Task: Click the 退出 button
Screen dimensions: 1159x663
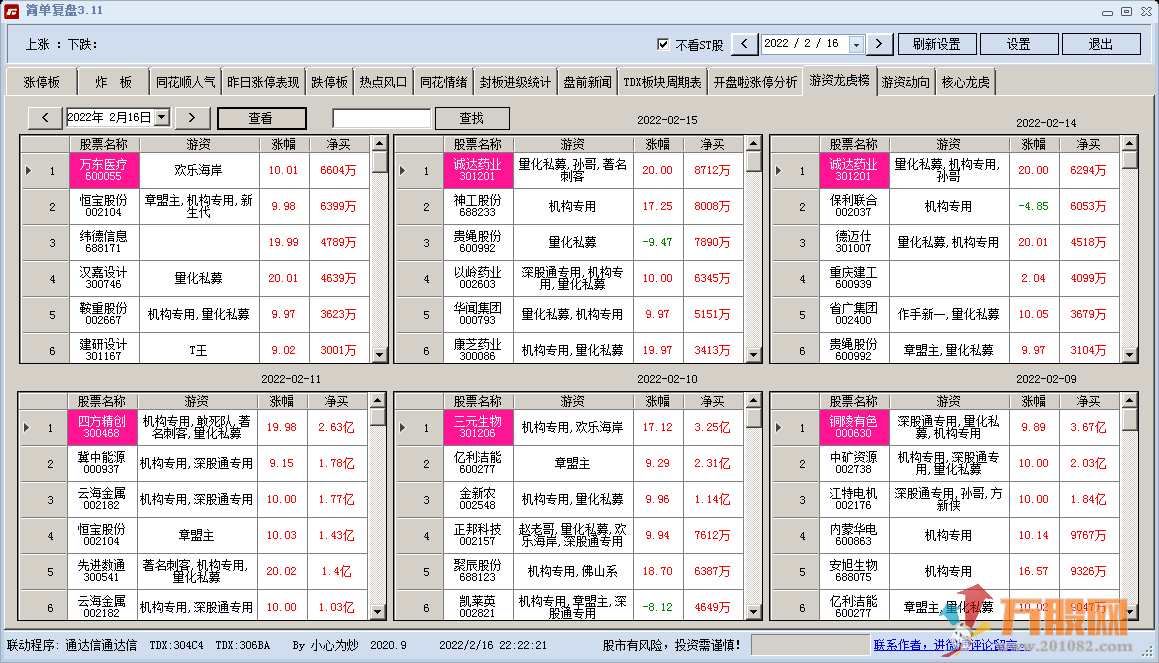Action: tap(1101, 44)
